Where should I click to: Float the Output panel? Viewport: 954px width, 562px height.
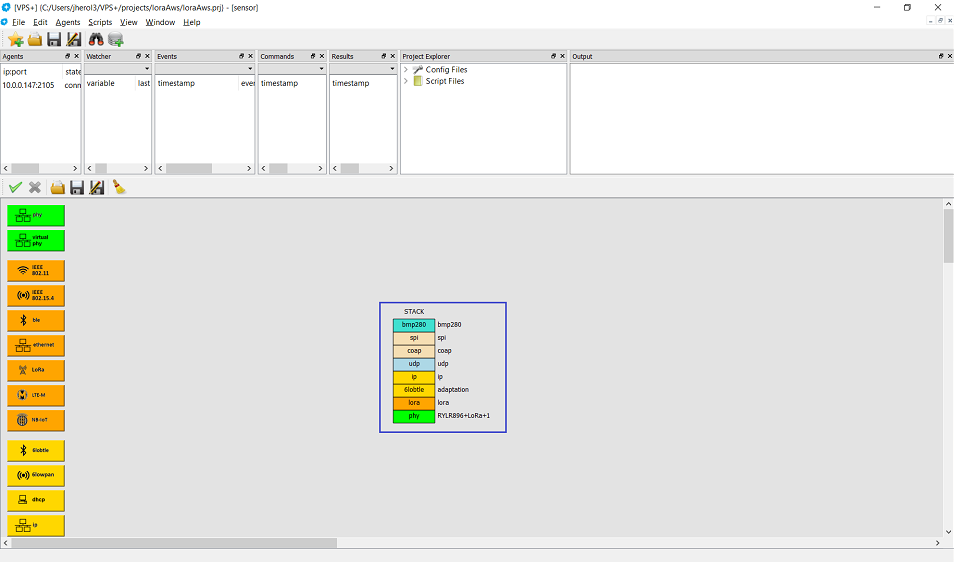937,56
